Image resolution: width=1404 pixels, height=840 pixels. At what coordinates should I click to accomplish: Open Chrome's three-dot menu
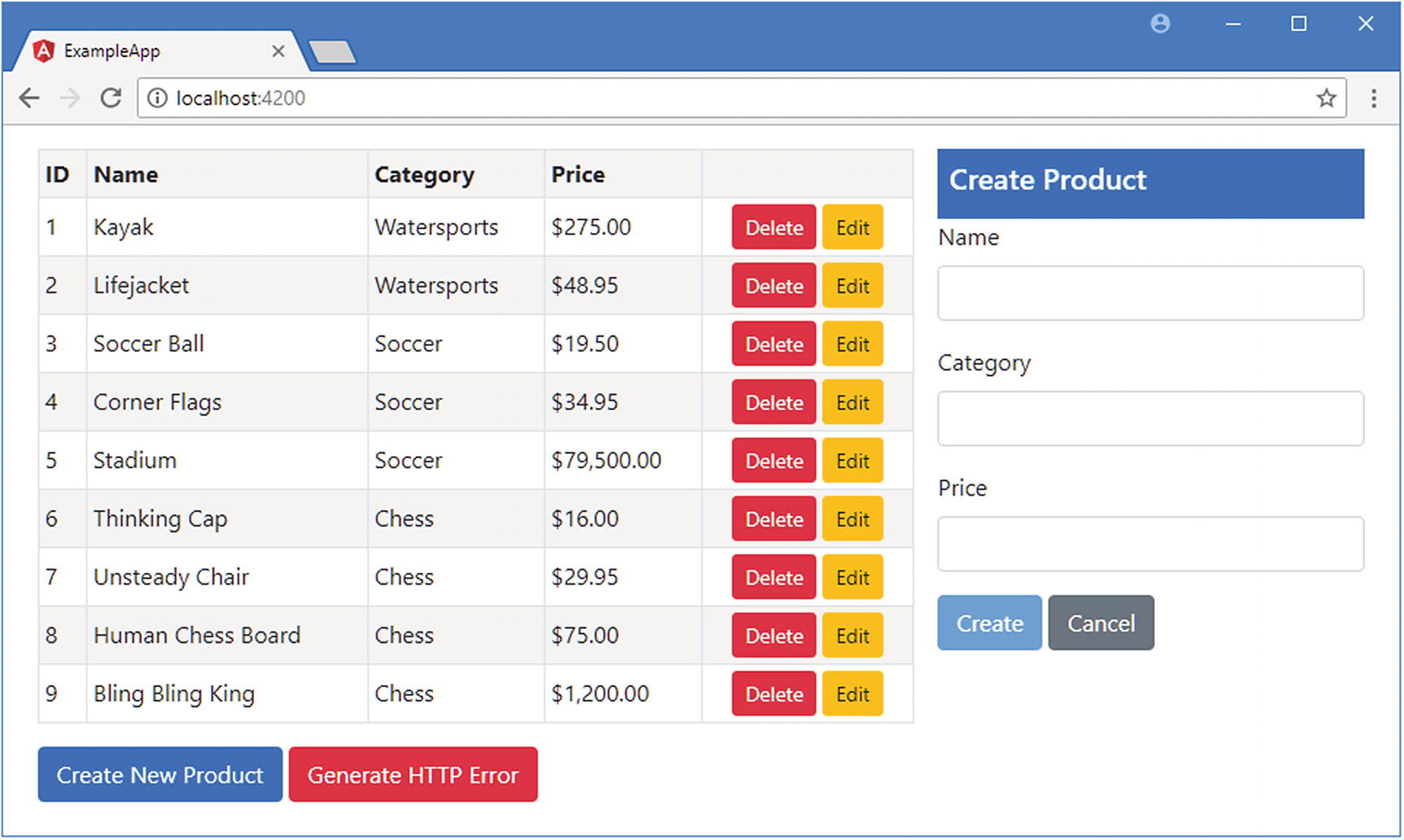tap(1374, 98)
